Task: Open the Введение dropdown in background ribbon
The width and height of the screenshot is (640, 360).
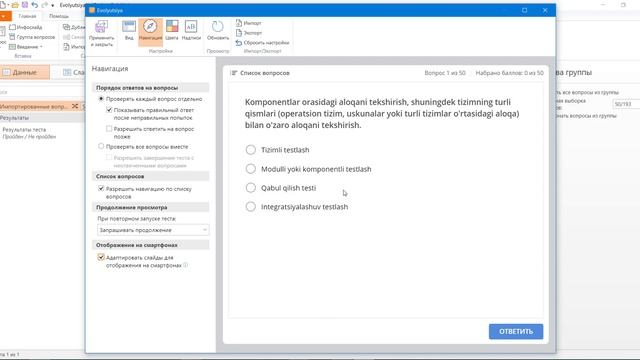Action: [x=26, y=47]
